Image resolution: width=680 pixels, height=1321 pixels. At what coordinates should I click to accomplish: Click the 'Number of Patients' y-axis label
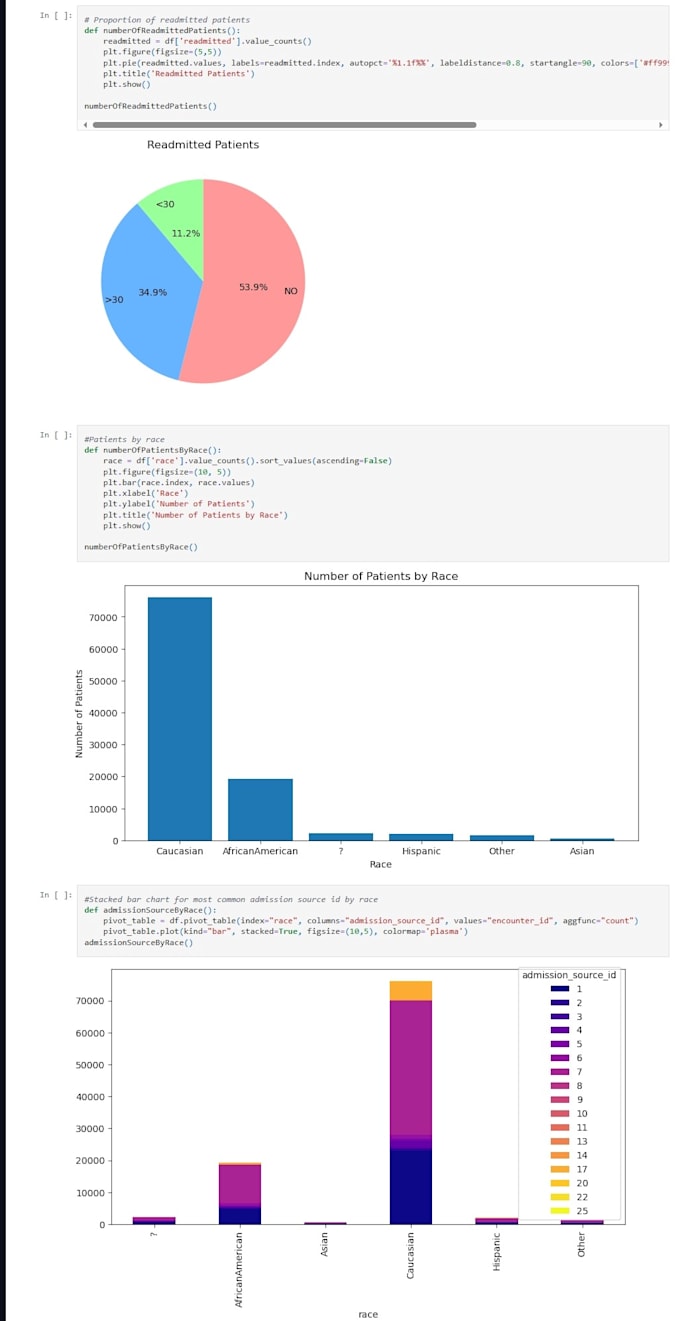pos(79,713)
